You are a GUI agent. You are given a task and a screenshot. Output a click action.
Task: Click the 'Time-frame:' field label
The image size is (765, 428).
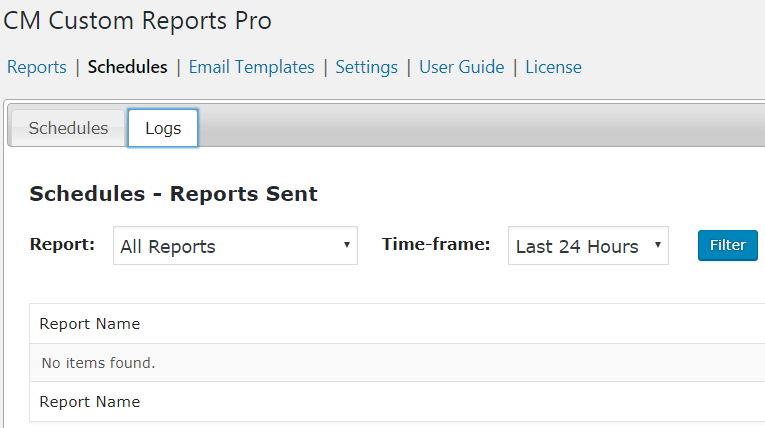pyautogui.click(x=436, y=244)
